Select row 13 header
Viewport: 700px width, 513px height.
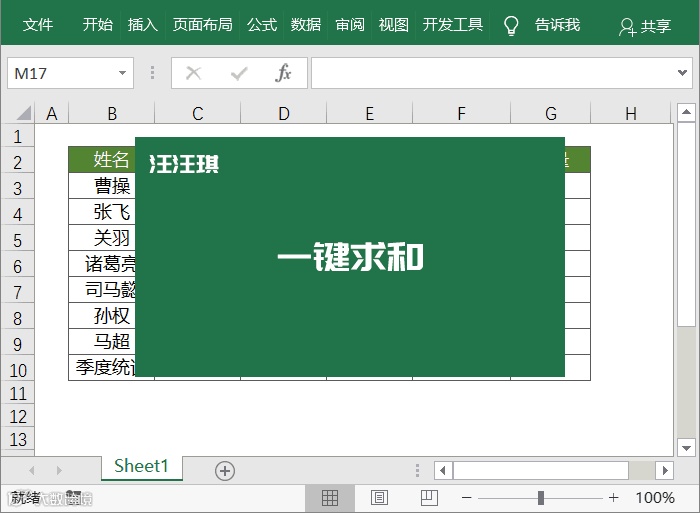(17, 440)
